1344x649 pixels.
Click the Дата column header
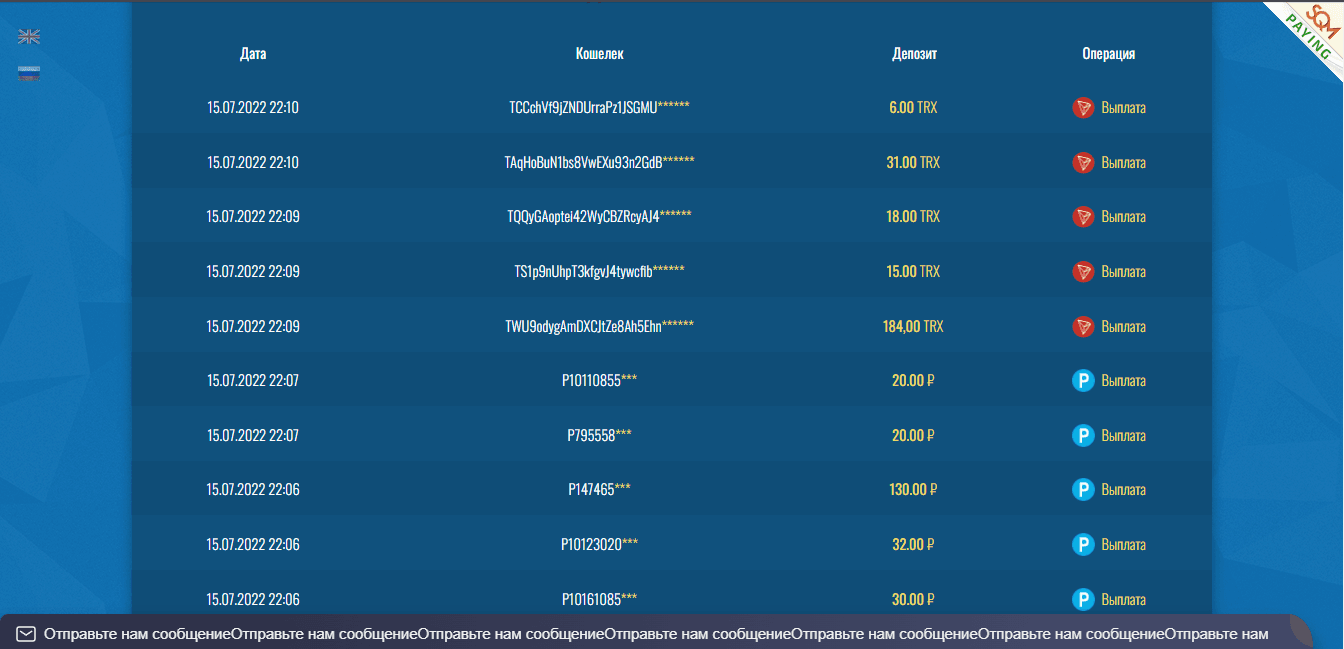point(253,54)
